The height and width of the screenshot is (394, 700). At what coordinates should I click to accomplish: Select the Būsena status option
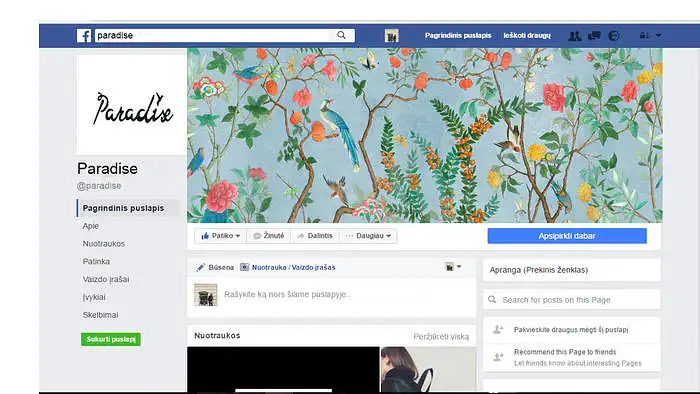[215, 267]
